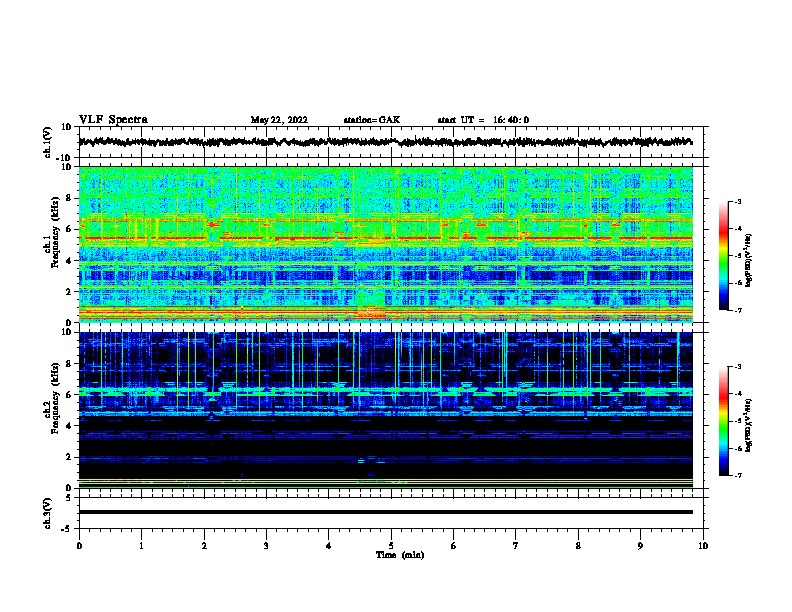Click the "station=GAK" header label

click(372, 120)
